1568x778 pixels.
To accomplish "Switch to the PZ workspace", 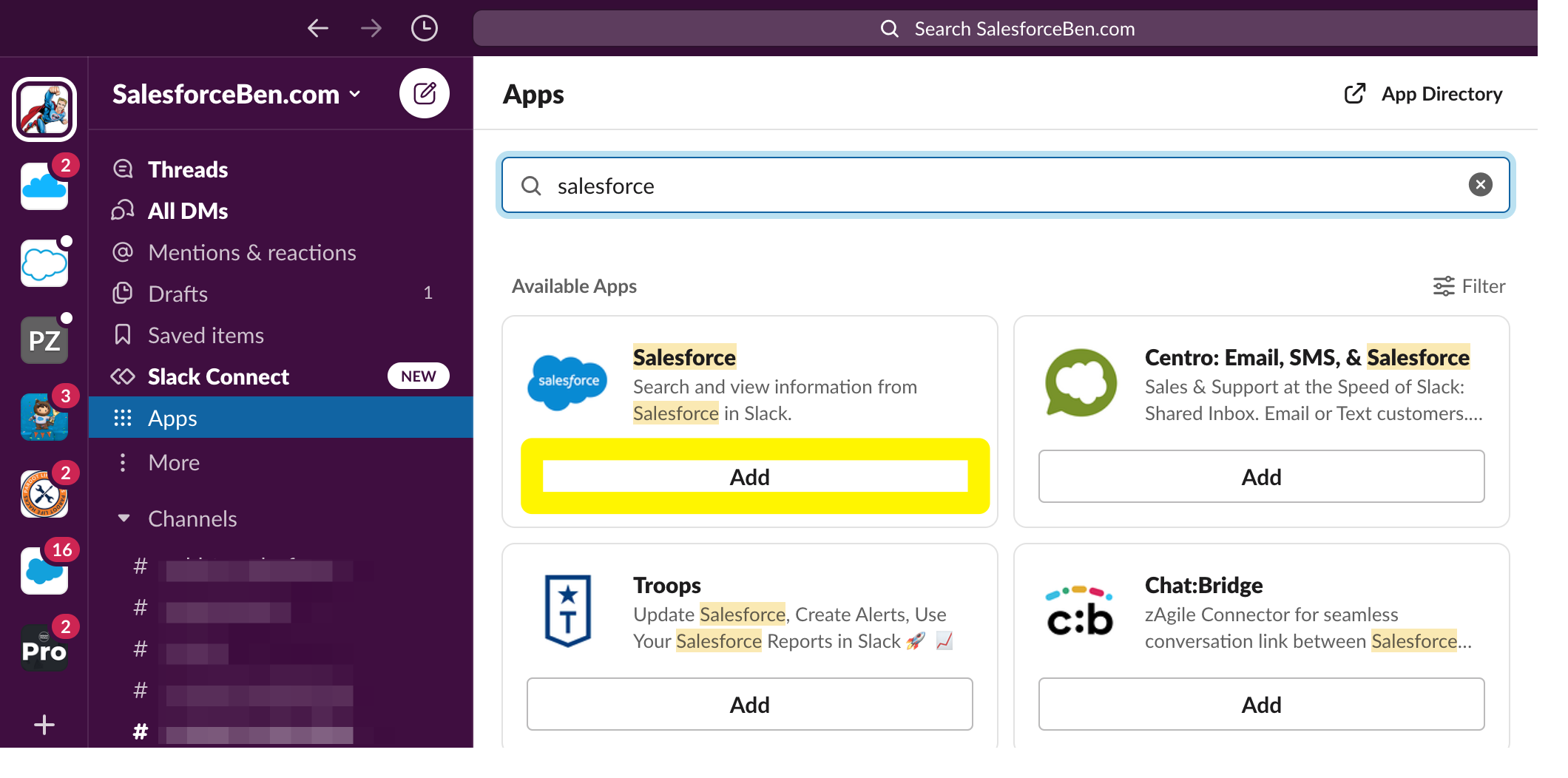I will point(44,340).
